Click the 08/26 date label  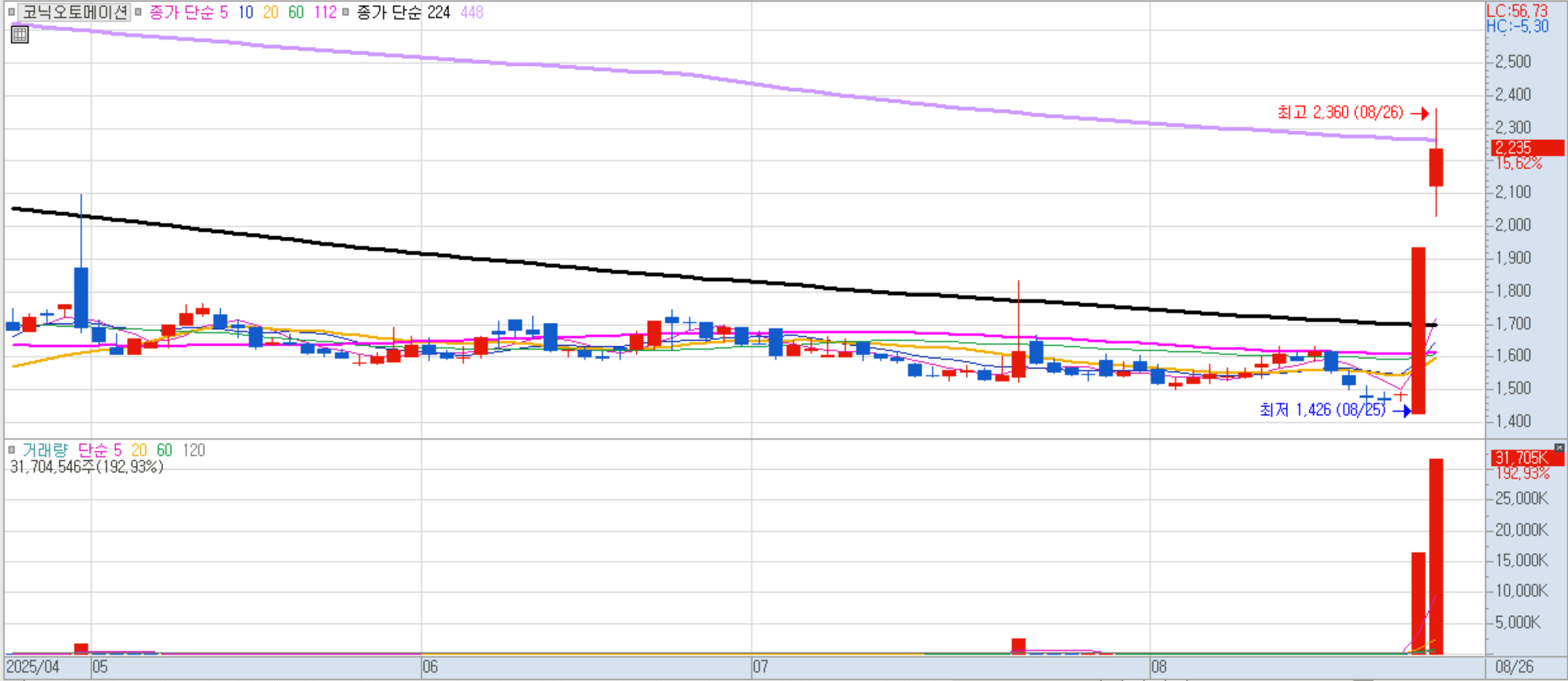pyautogui.click(x=1515, y=667)
